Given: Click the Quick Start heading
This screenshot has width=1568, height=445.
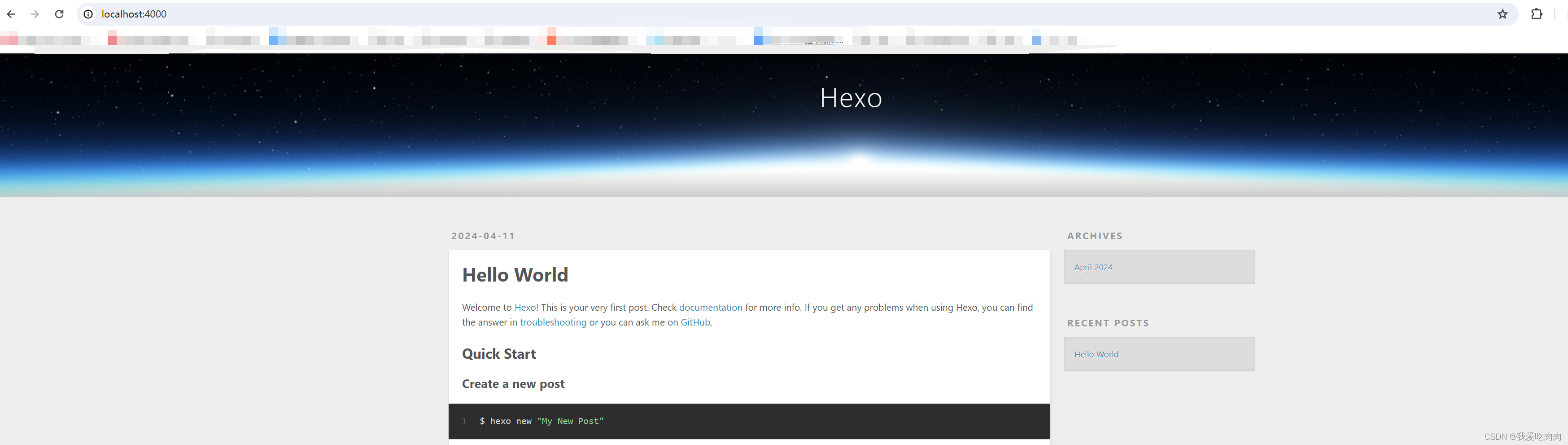Looking at the screenshot, I should (x=499, y=354).
